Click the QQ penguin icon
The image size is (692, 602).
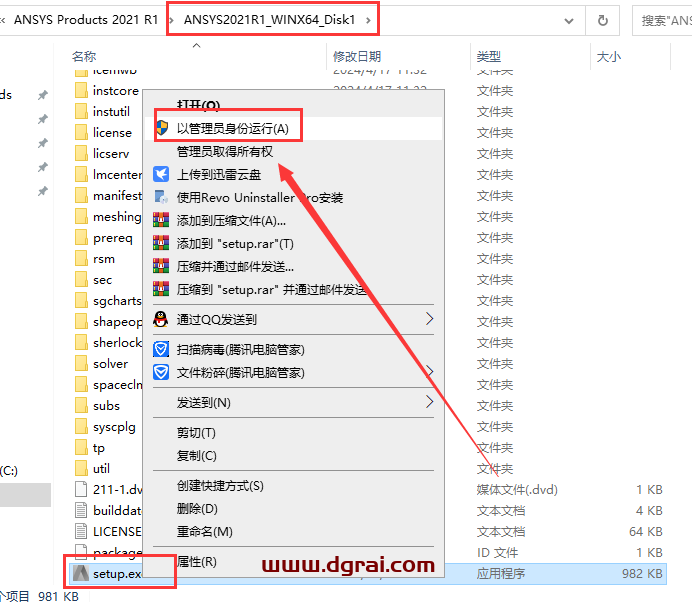pyautogui.click(x=161, y=319)
